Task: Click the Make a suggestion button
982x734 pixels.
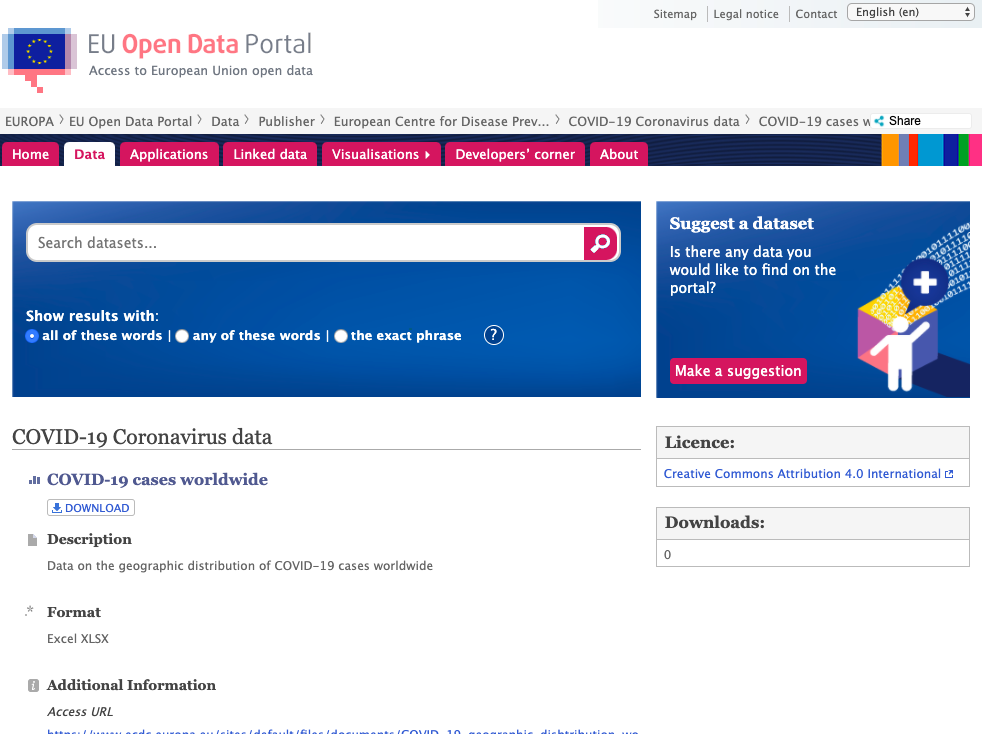Action: (738, 371)
